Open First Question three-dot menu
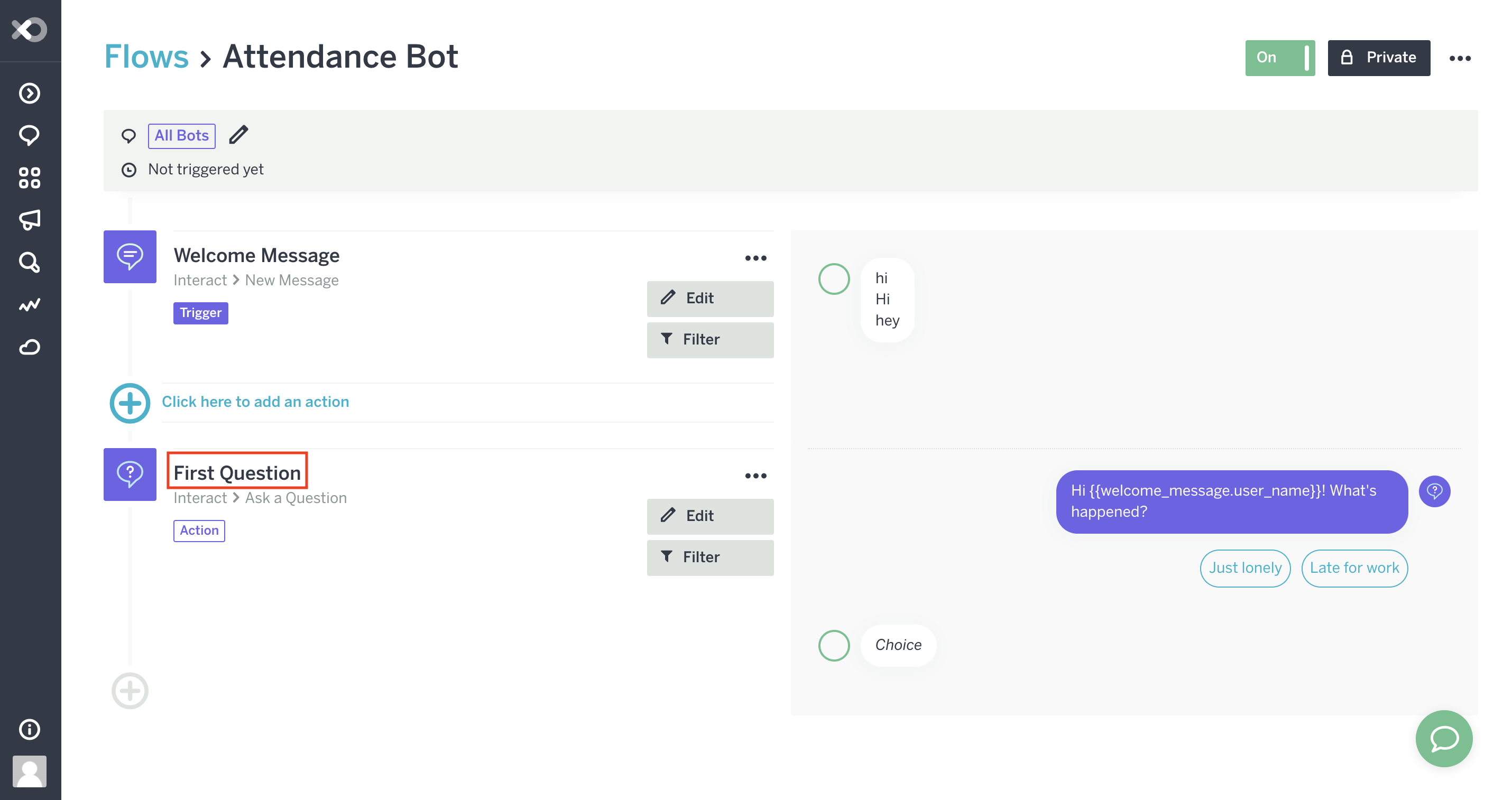Viewport: 1512px width, 800px height. tap(755, 476)
